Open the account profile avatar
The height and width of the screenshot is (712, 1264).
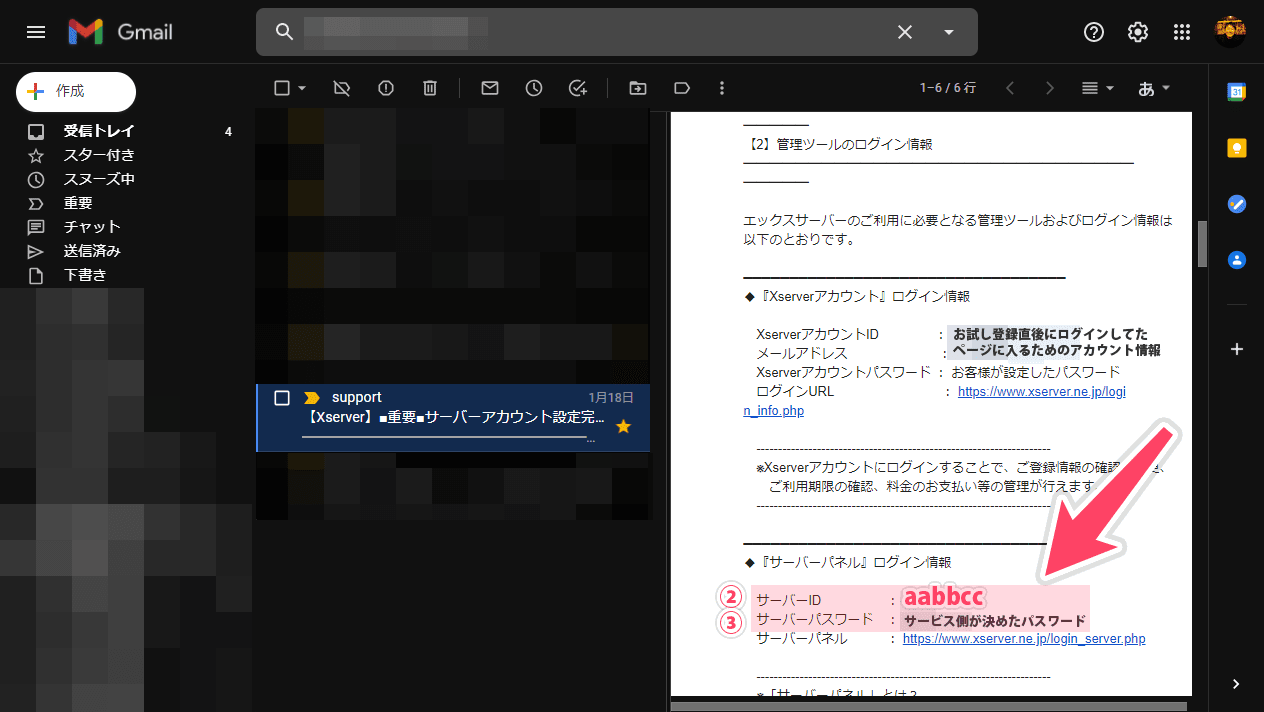(1230, 32)
